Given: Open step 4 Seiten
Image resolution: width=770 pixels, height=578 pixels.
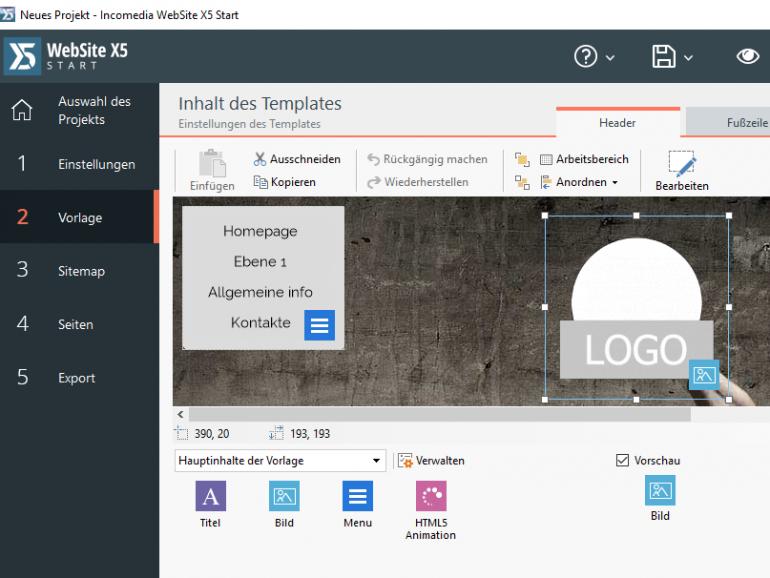Looking at the screenshot, I should pos(79,324).
